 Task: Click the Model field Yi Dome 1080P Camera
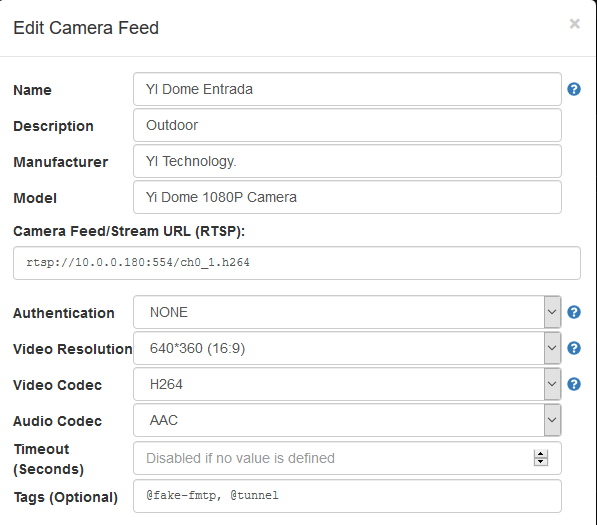(x=347, y=197)
